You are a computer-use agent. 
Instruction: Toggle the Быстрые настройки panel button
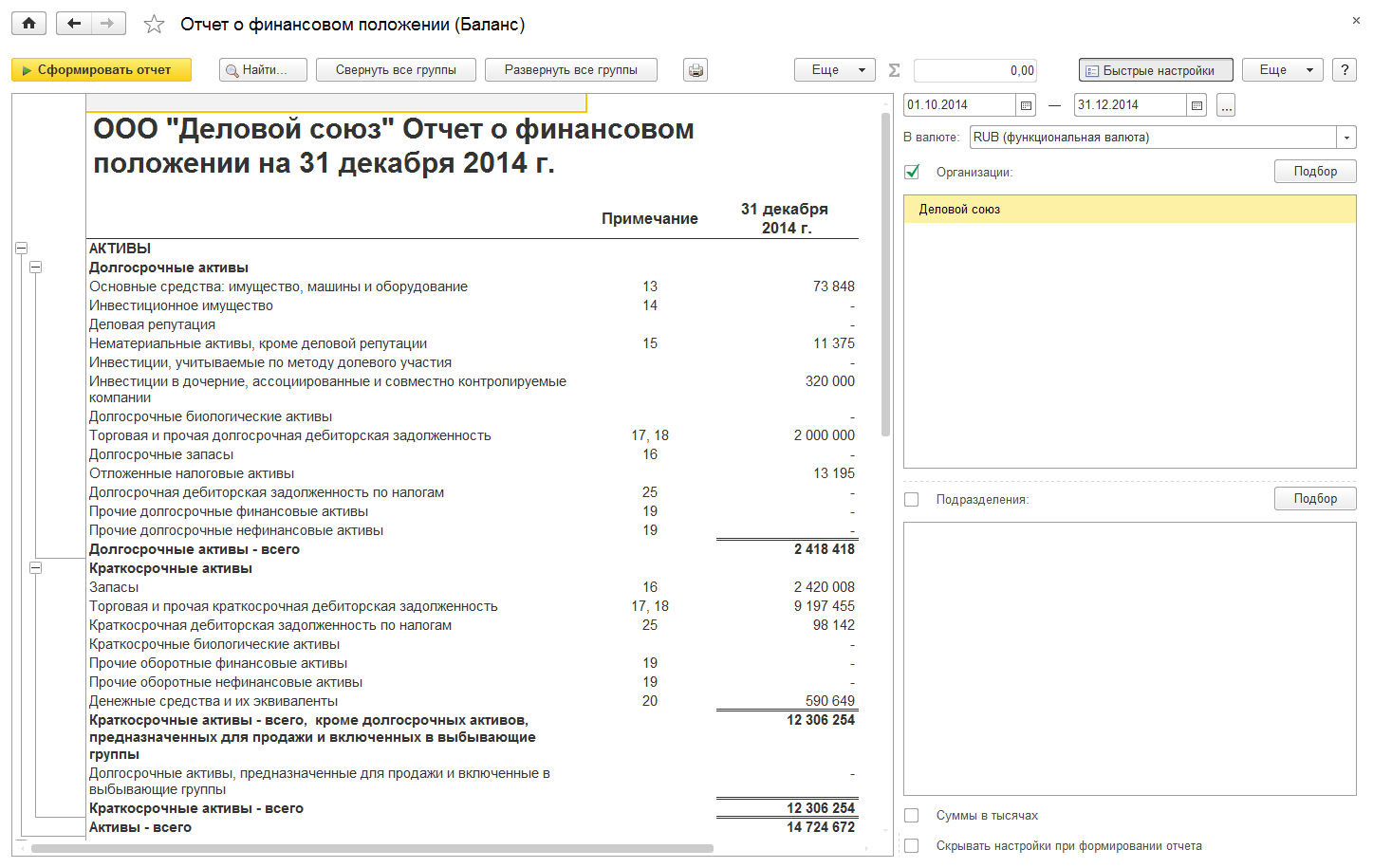tap(1156, 70)
